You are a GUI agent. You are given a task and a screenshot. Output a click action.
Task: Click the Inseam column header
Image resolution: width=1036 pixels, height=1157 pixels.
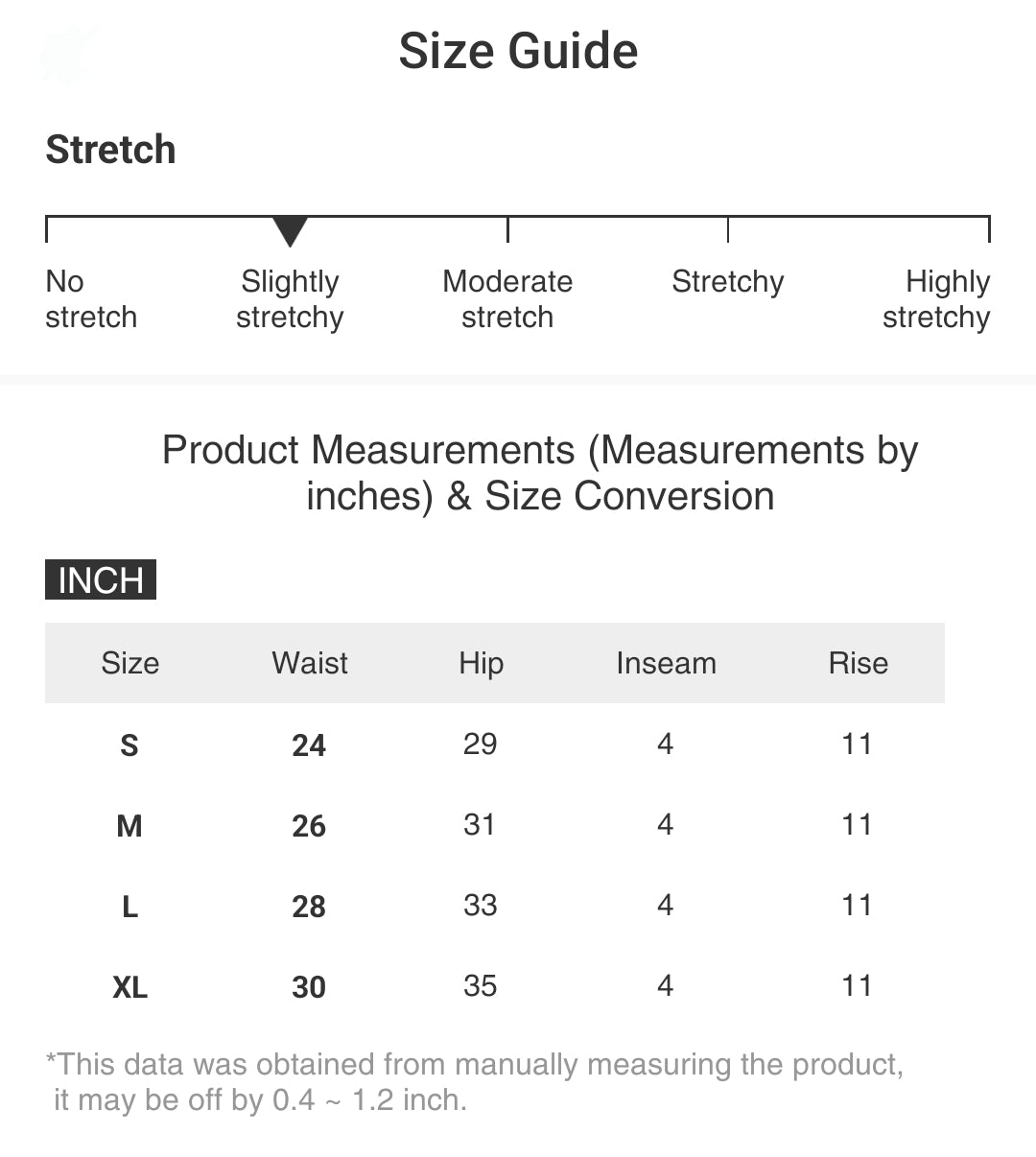[666, 663]
